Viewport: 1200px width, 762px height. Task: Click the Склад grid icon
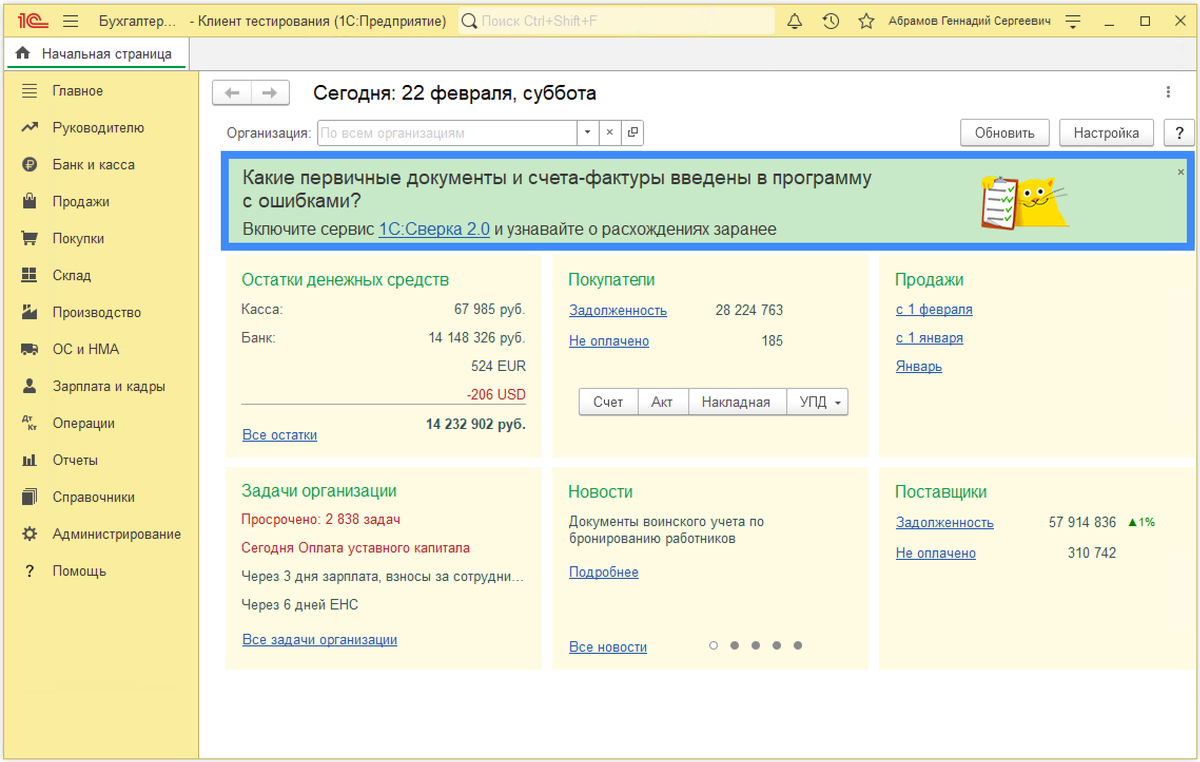click(30, 275)
